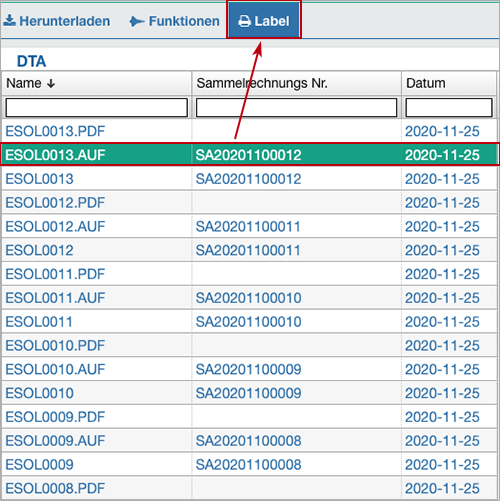Click the date in the ESOL0012.PDF row
The height and width of the screenshot is (501, 500).
(x=442, y=203)
